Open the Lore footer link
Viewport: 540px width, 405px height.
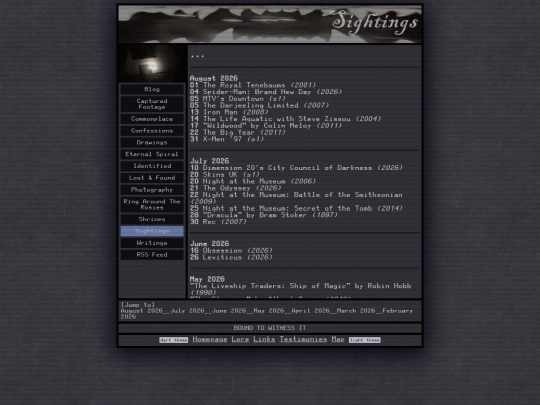click(x=240, y=339)
